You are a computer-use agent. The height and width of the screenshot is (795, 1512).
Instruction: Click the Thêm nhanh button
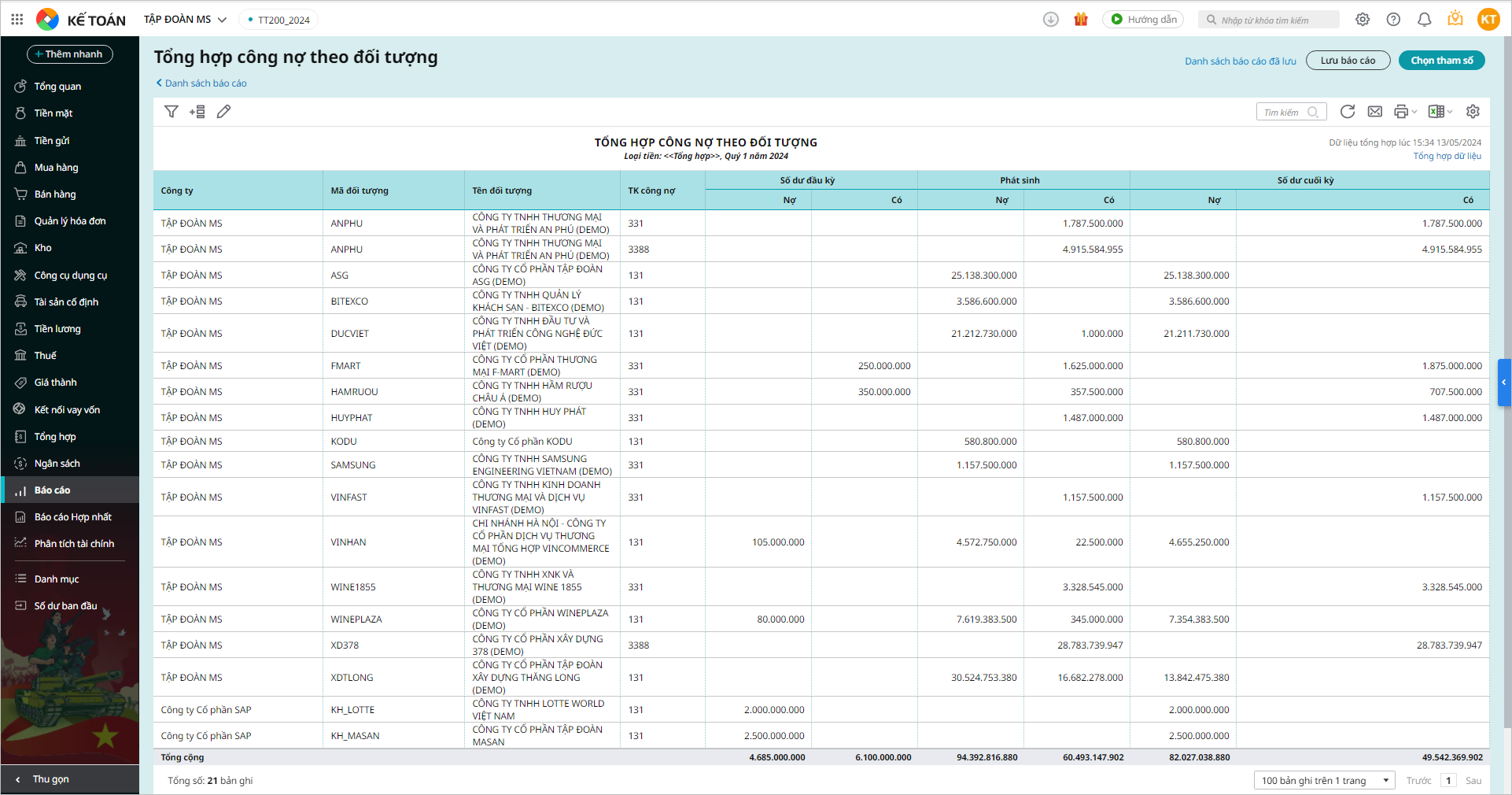70,54
